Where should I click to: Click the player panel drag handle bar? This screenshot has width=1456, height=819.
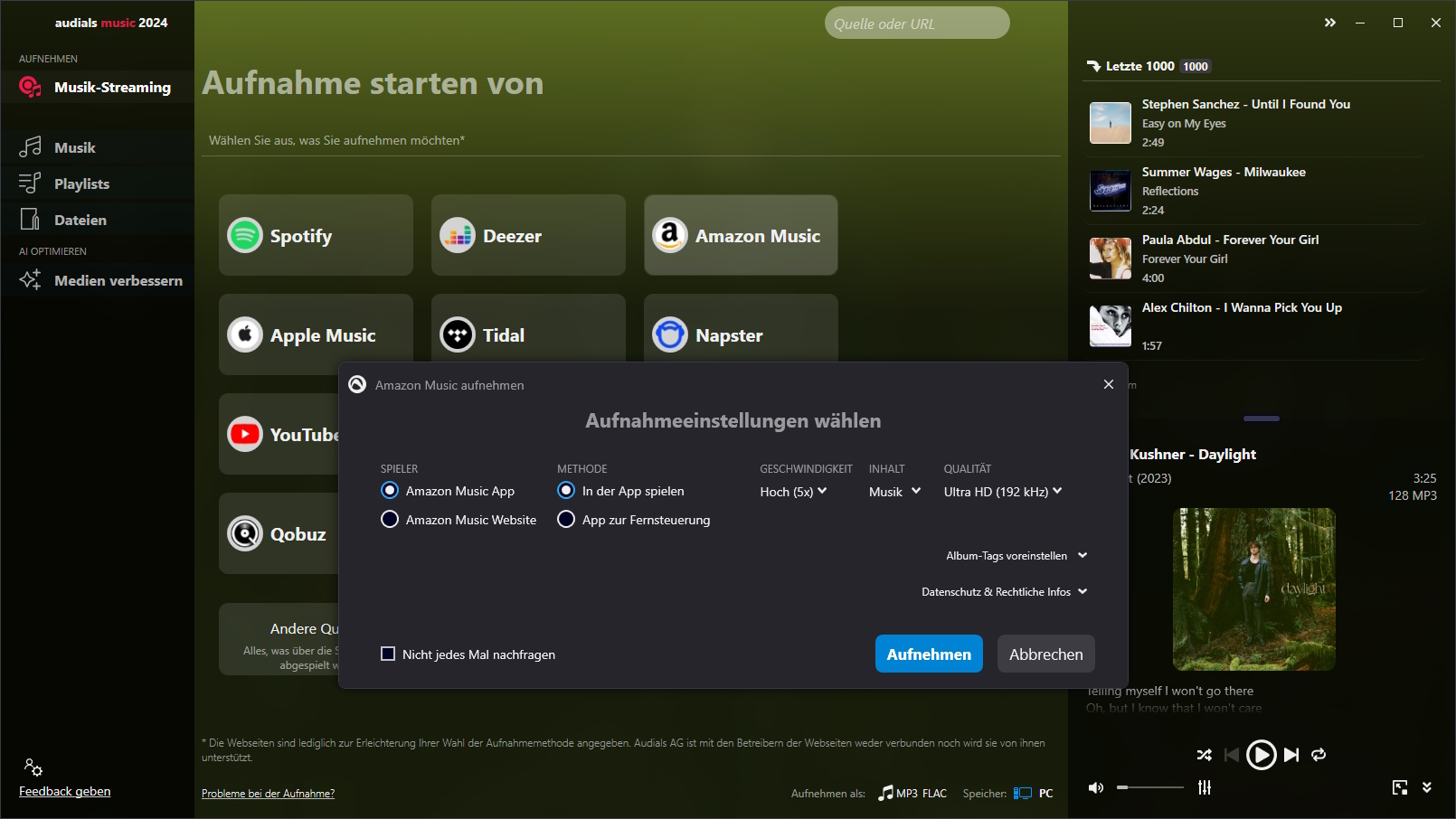[1262, 419]
